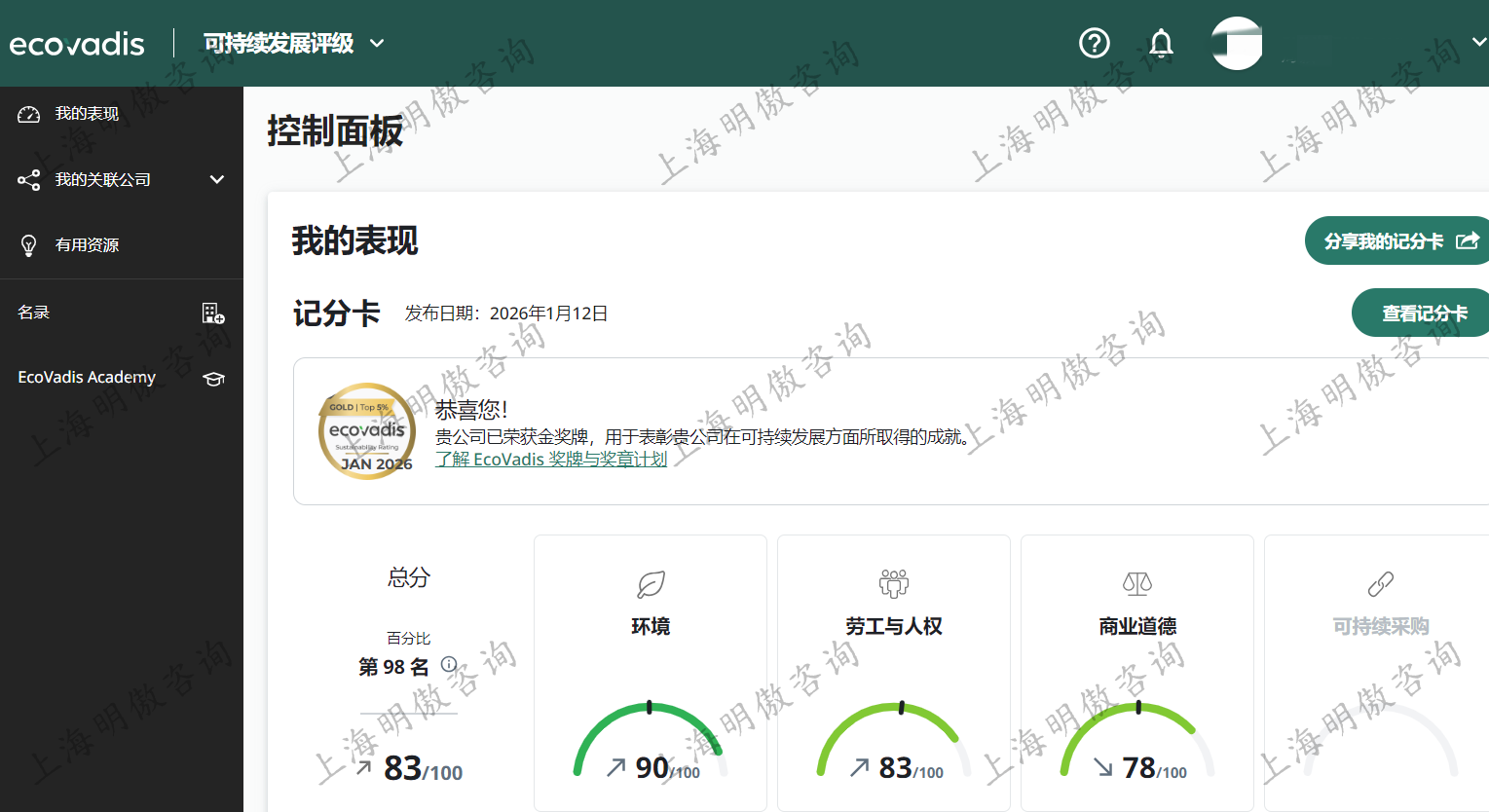Open 有用资源 in the sidebar

(87, 245)
